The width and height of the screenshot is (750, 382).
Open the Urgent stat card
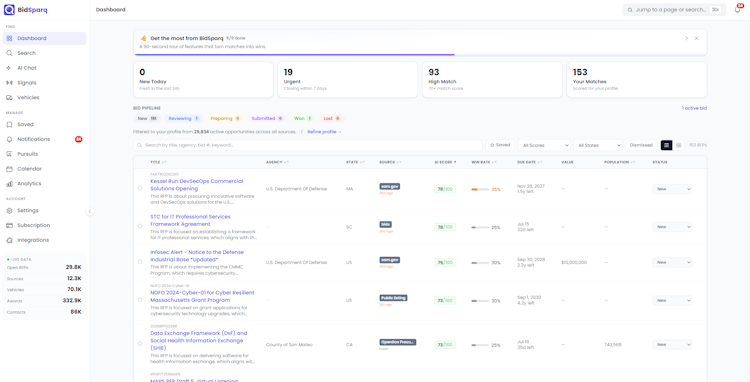coord(348,79)
